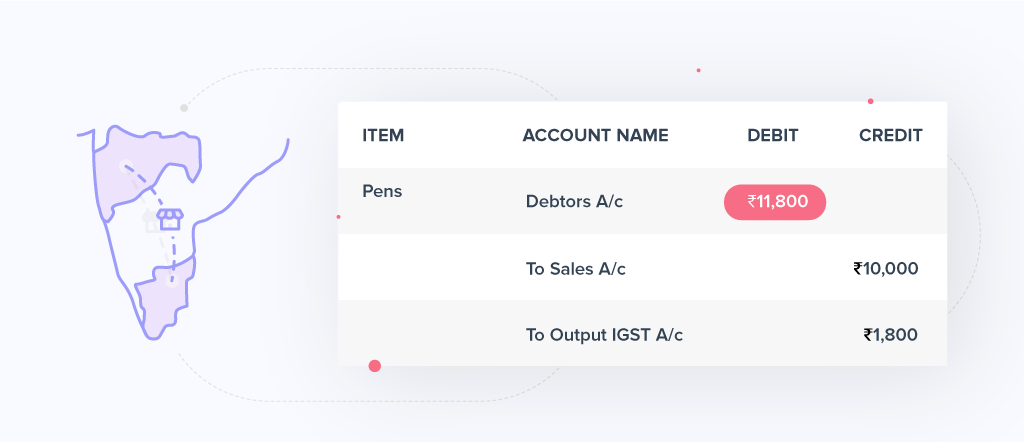Click the ₹1,800 credit amount
The height and width of the screenshot is (442, 1024).
890,335
